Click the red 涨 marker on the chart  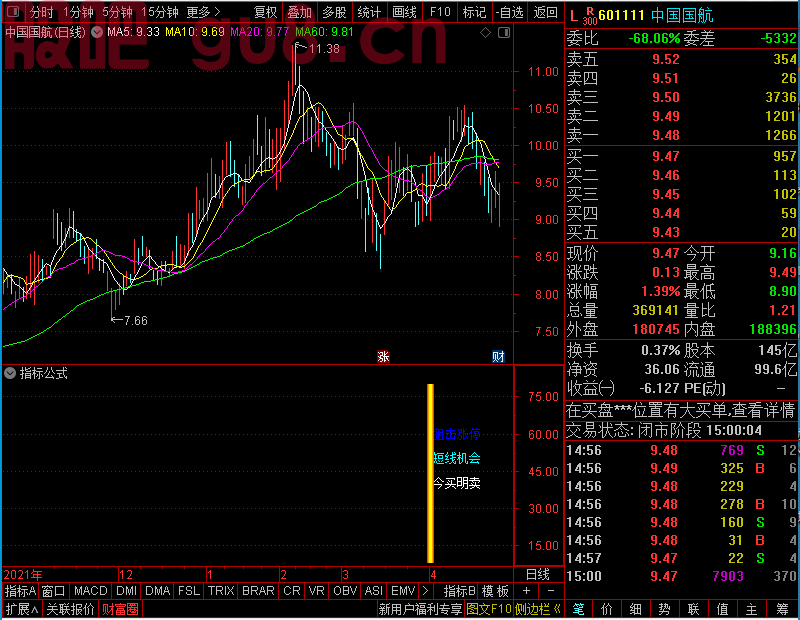(383, 356)
